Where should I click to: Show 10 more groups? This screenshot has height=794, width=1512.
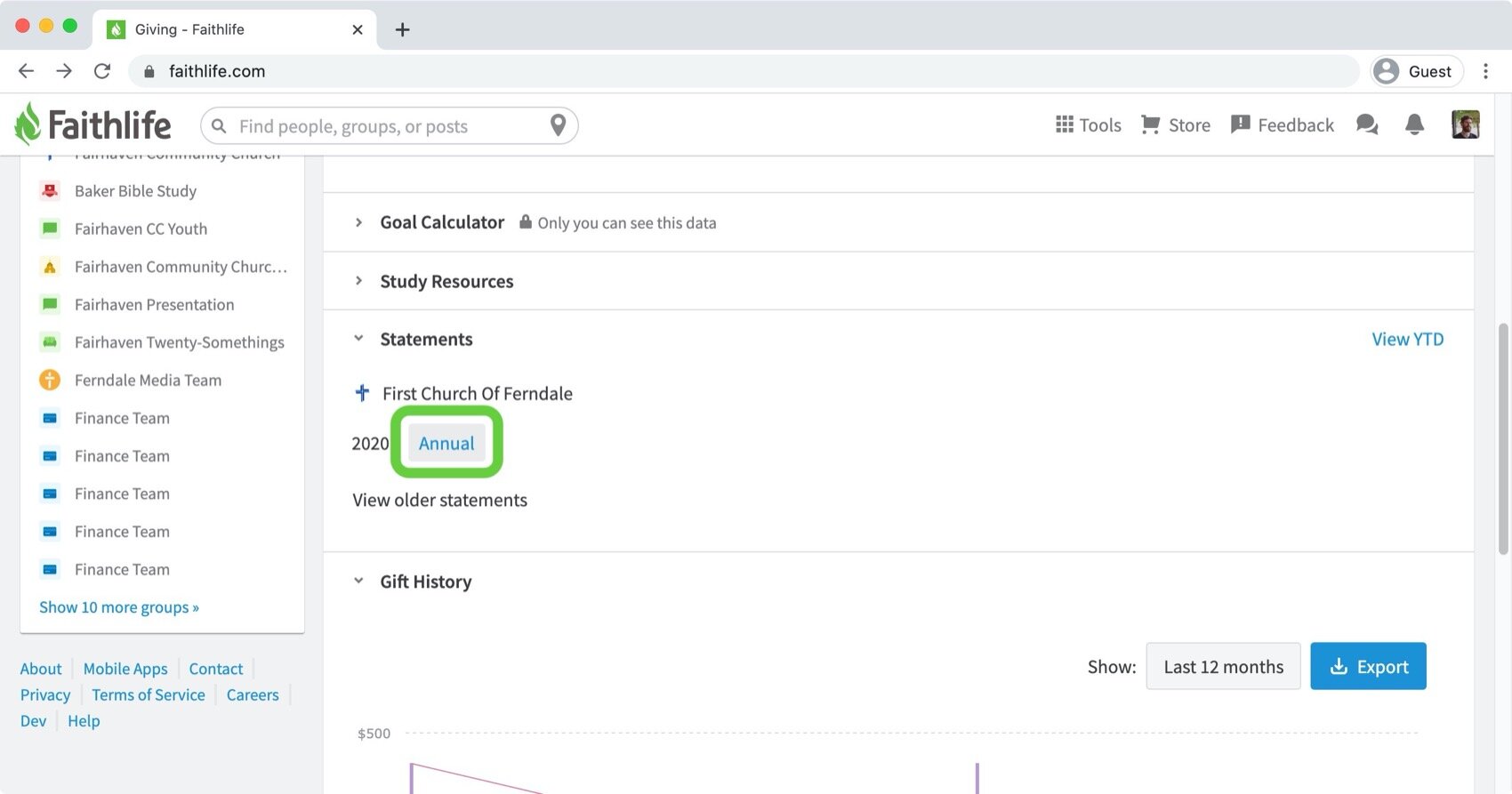coord(119,607)
